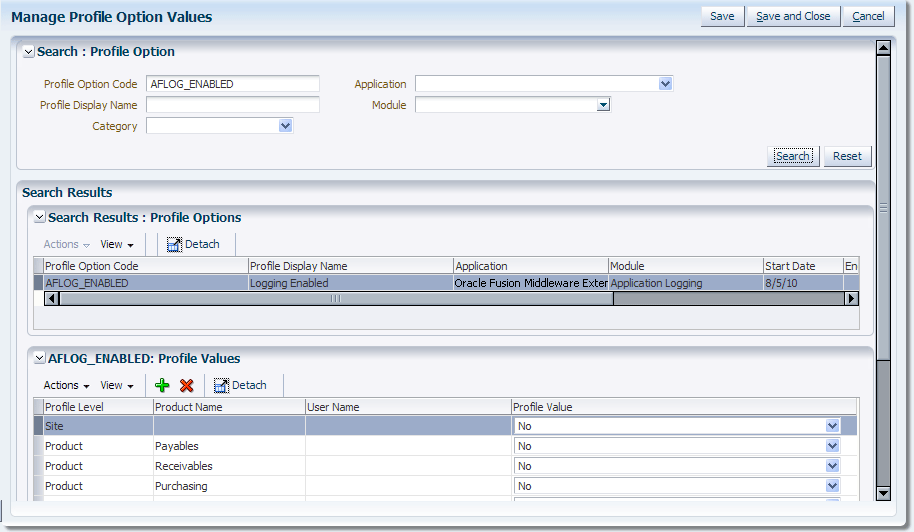The width and height of the screenshot is (914, 532).
Task: Click the Profile Level column header
Action: pyautogui.click(x=99, y=407)
